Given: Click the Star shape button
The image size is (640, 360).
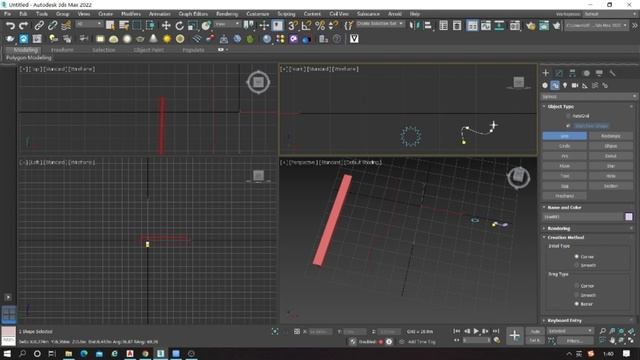Looking at the screenshot, I should coord(611,166).
